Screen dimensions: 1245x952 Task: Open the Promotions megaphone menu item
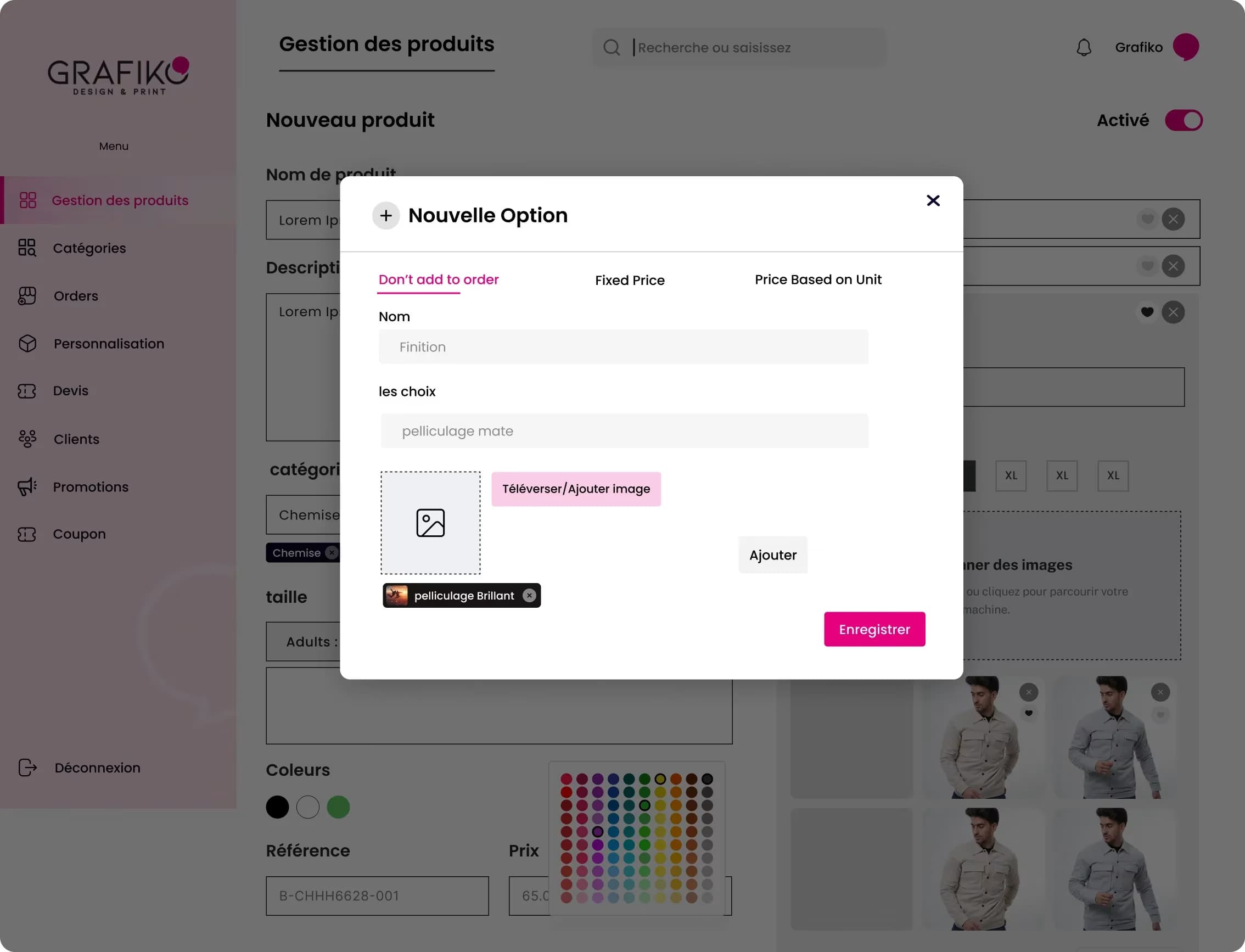point(90,487)
